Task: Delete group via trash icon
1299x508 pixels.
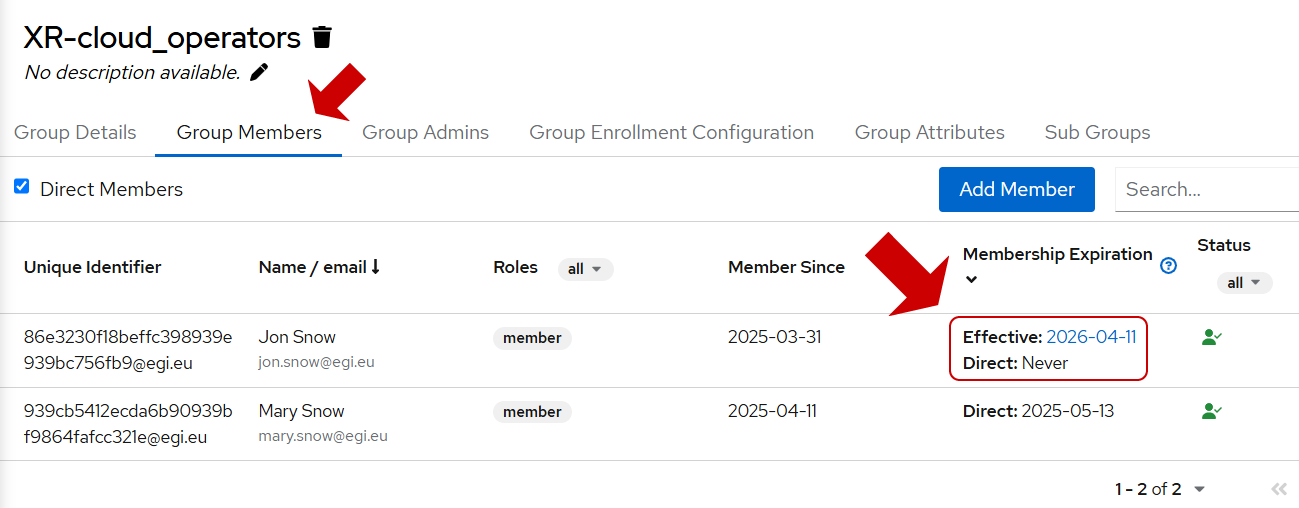Action: [322, 38]
